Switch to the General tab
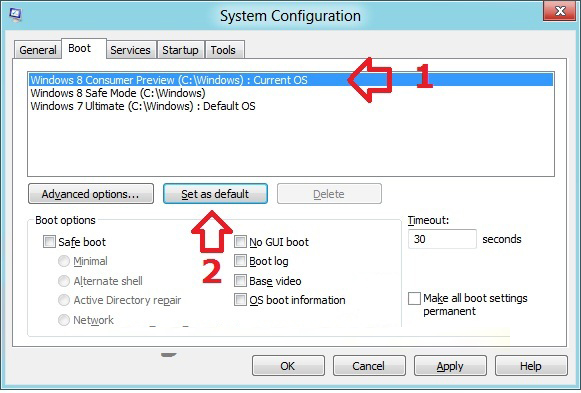Viewport: 581px width, 393px height. (x=38, y=50)
